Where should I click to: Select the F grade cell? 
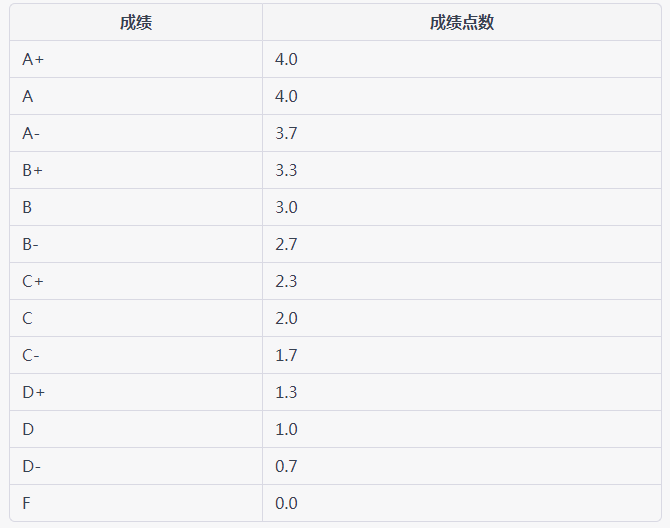tap(136, 503)
